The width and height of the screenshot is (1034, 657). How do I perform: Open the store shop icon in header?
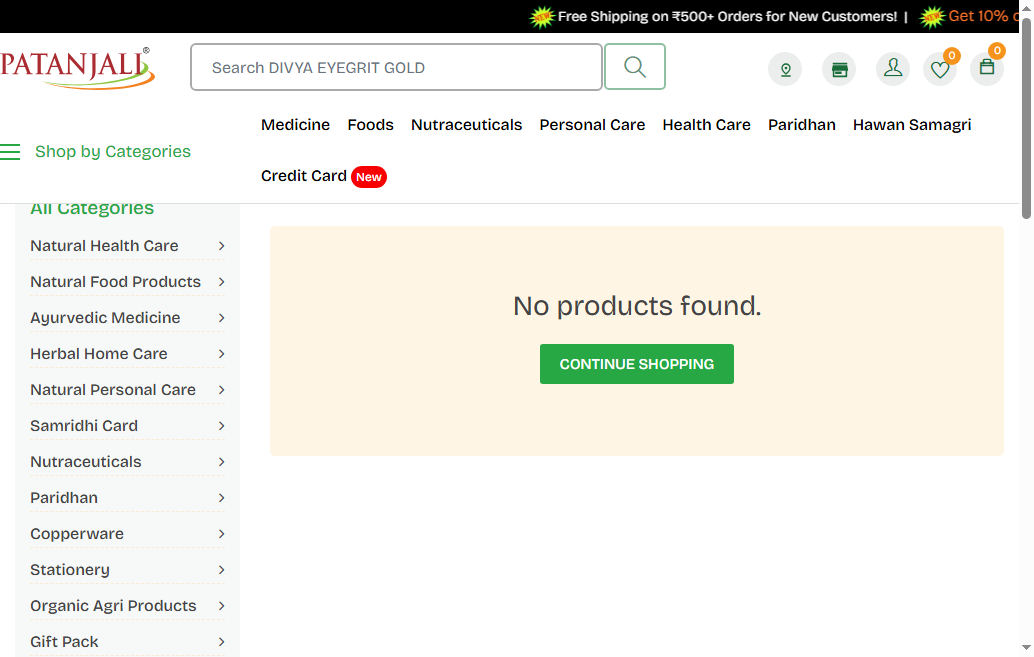(839, 69)
